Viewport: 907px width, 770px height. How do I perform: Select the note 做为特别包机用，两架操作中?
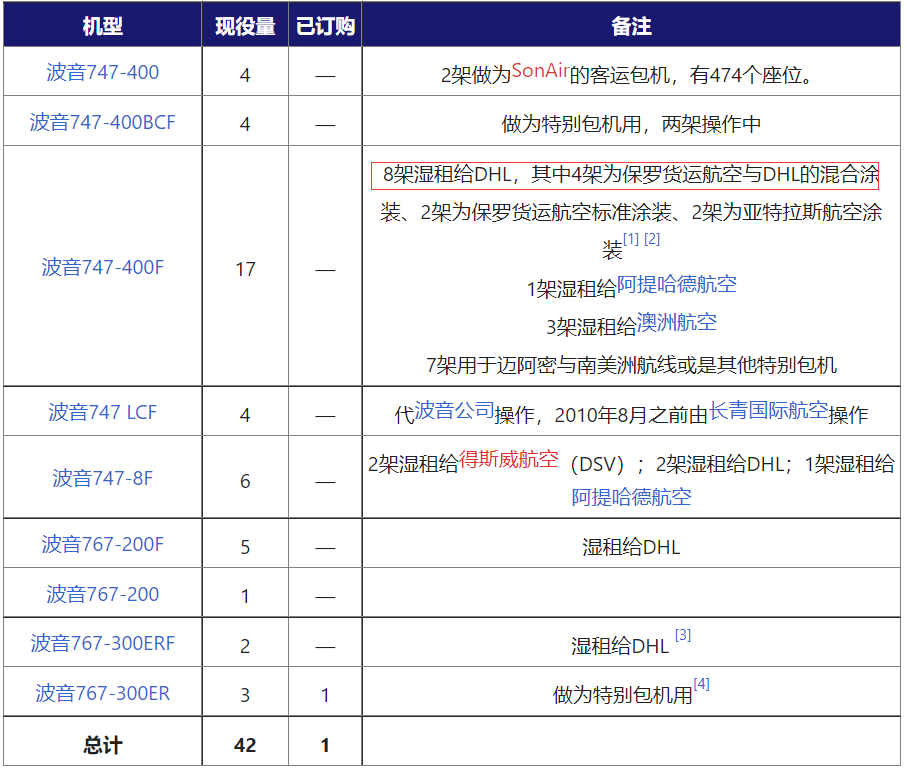(632, 124)
